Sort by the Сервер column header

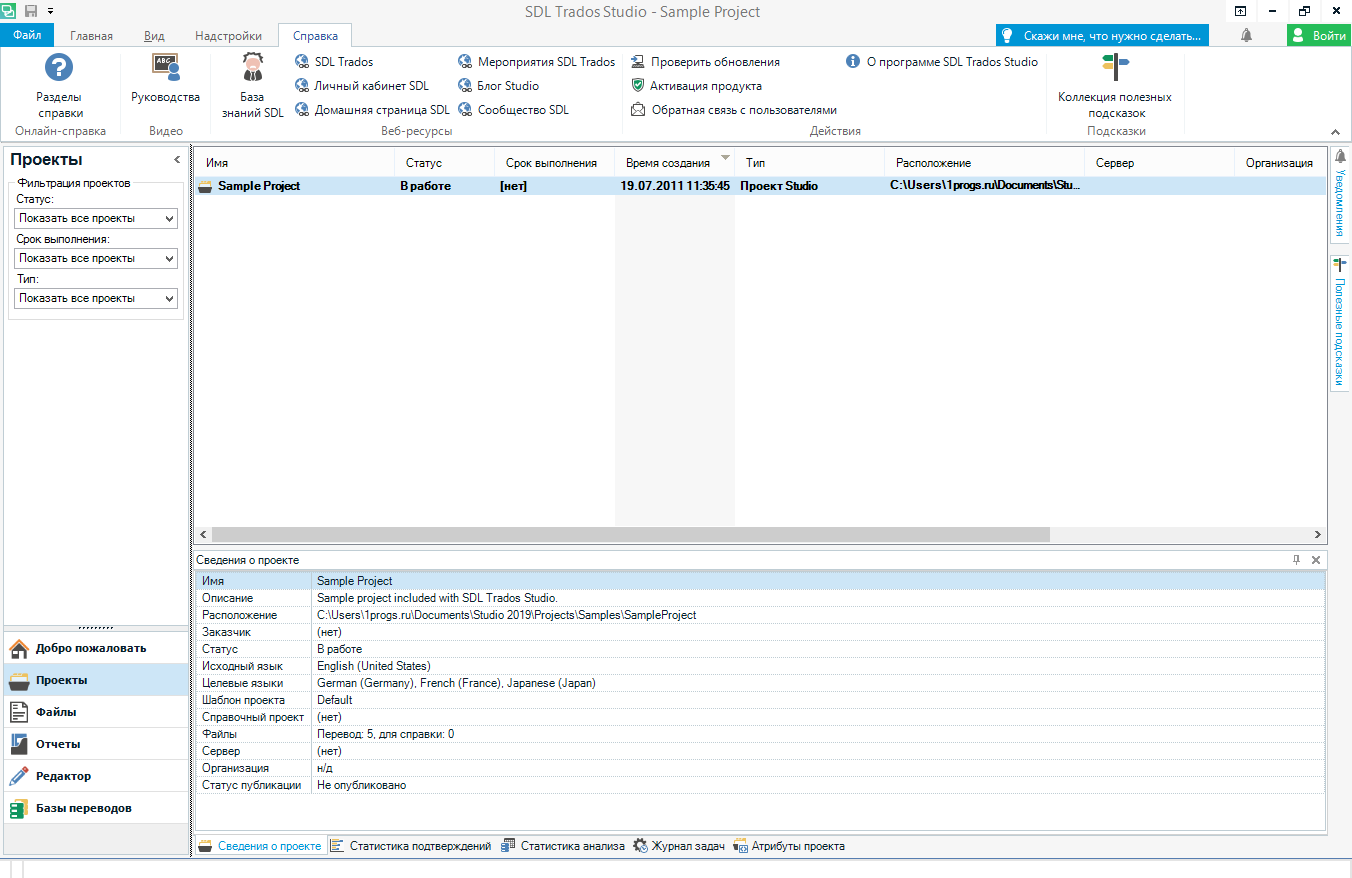tap(1160, 163)
